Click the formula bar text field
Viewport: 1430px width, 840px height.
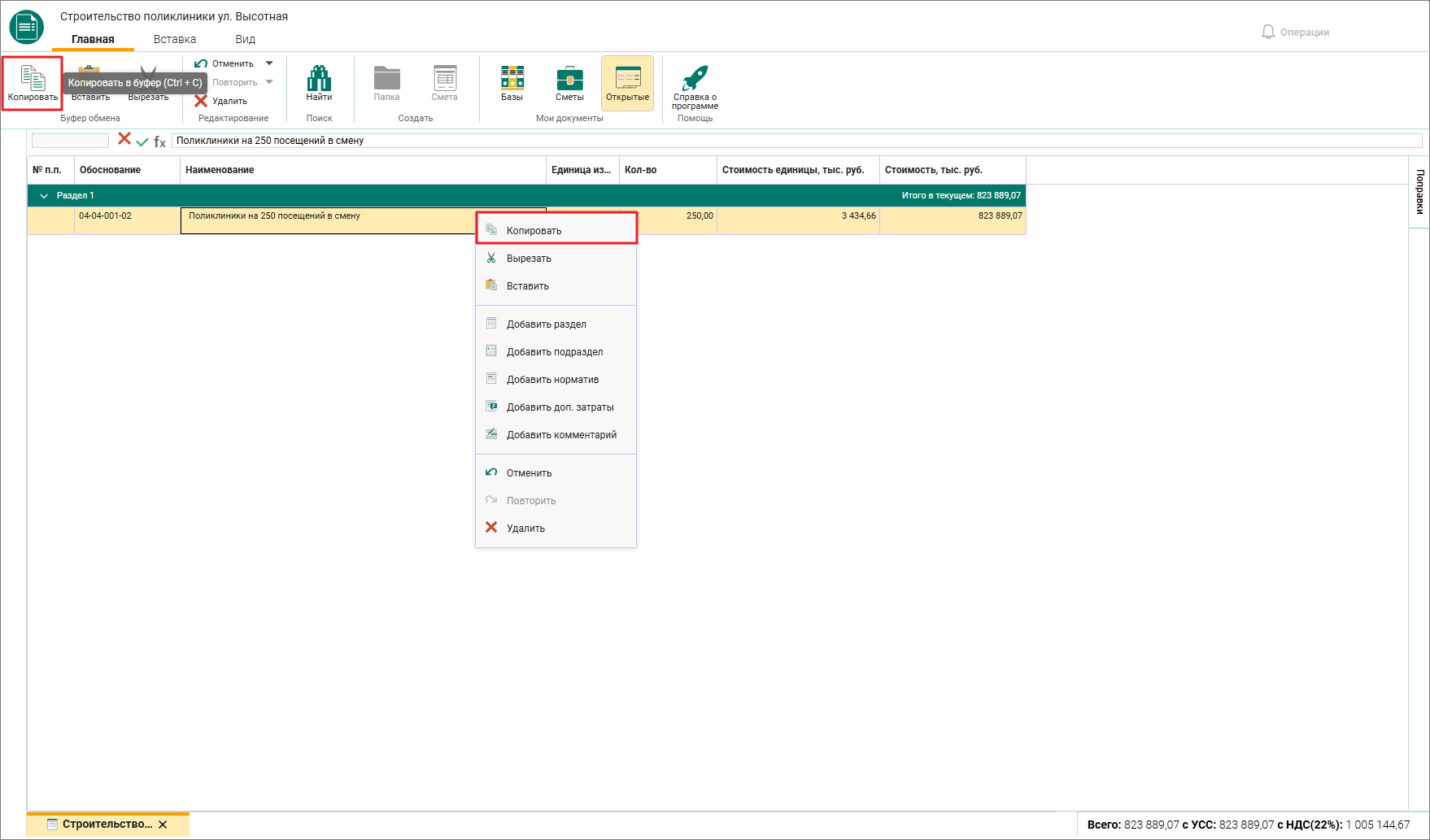797,141
